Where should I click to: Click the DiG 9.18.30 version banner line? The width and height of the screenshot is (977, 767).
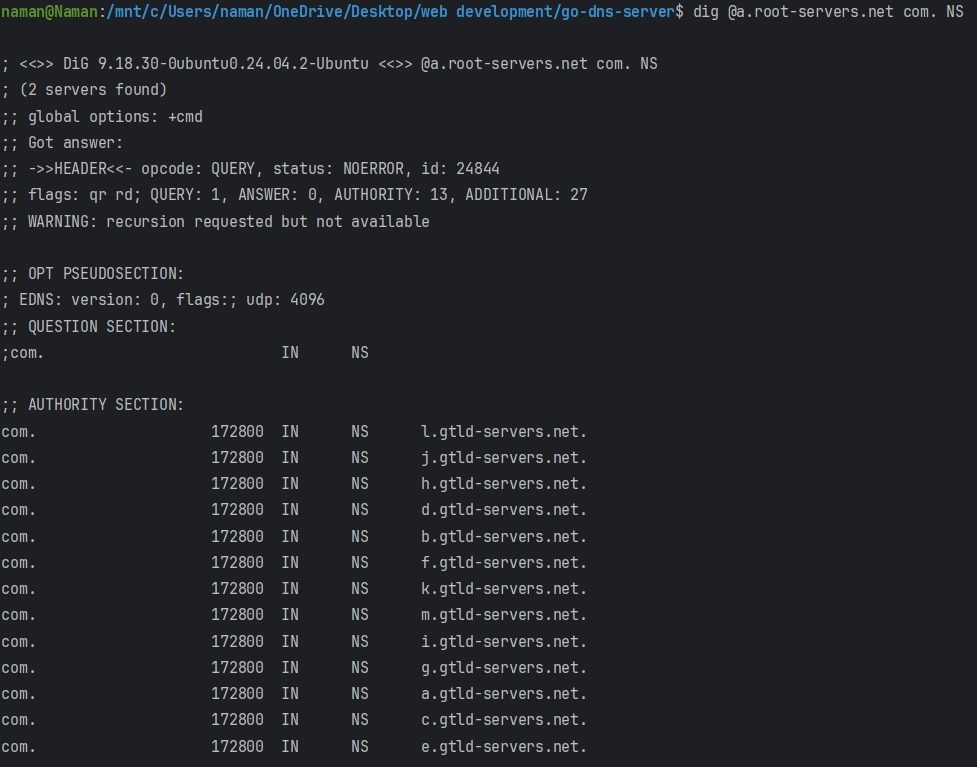coord(330,64)
